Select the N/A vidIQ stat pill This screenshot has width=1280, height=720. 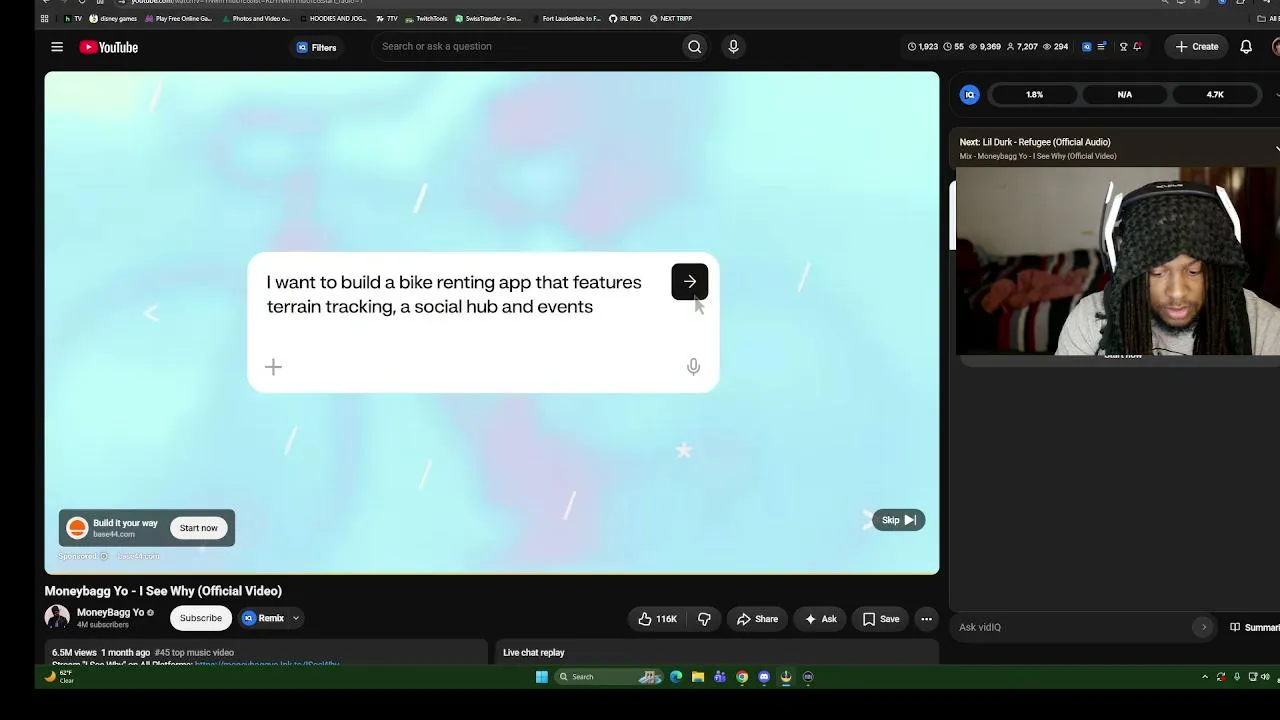coord(1125,95)
